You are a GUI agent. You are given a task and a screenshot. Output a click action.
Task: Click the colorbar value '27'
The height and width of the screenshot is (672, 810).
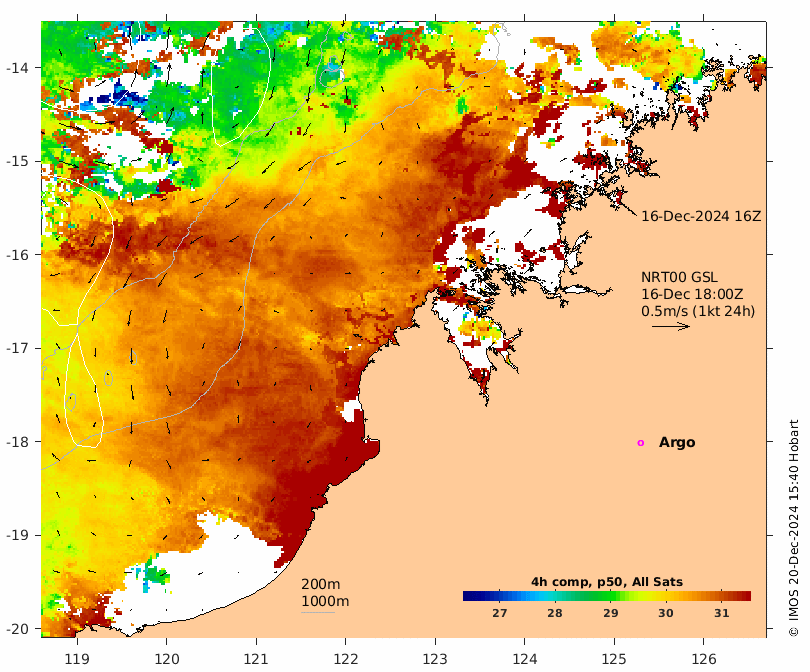tap(500, 613)
